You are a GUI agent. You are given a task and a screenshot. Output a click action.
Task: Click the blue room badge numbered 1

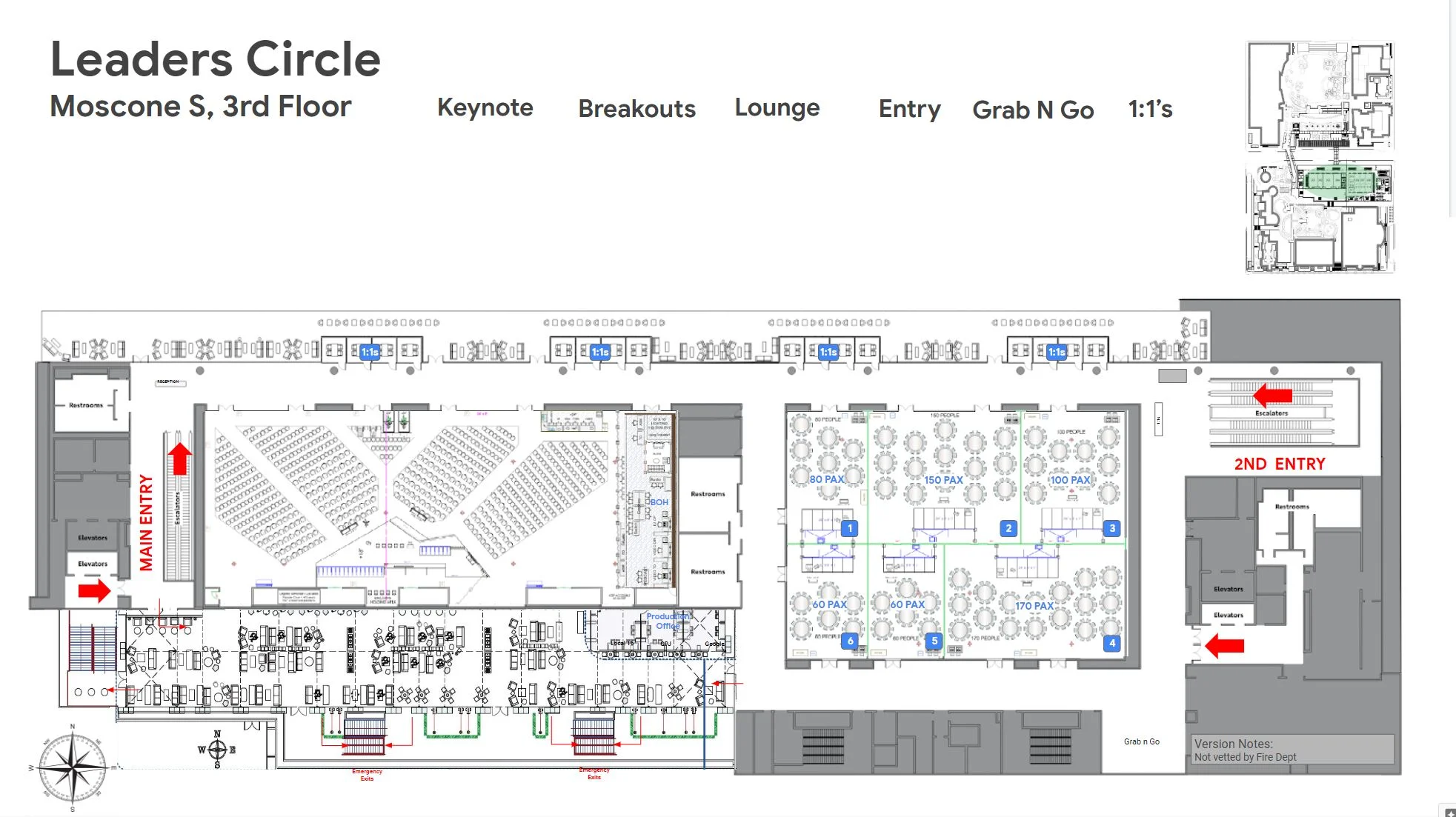[850, 528]
